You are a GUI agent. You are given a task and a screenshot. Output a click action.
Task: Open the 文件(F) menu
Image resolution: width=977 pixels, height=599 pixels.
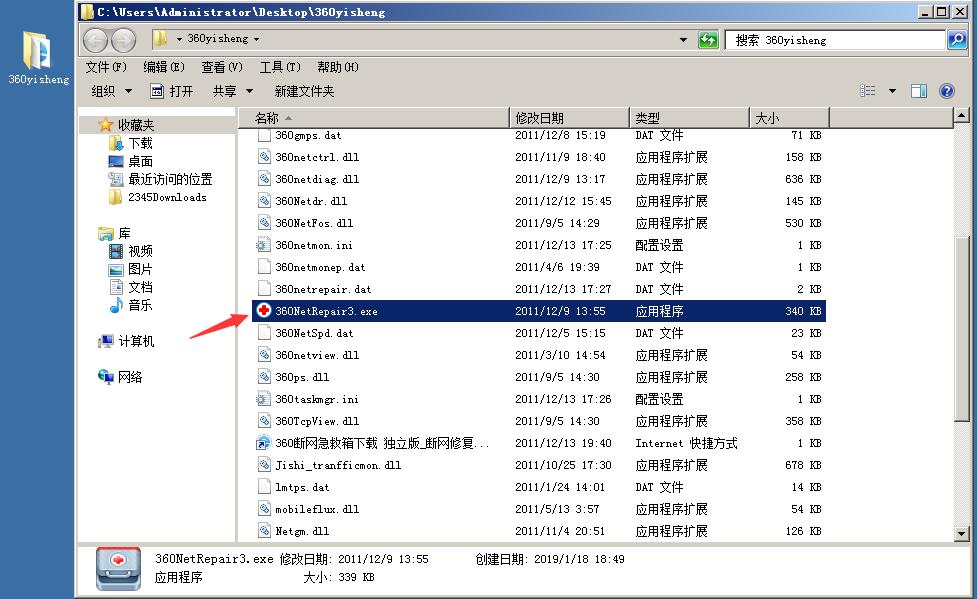coord(106,67)
